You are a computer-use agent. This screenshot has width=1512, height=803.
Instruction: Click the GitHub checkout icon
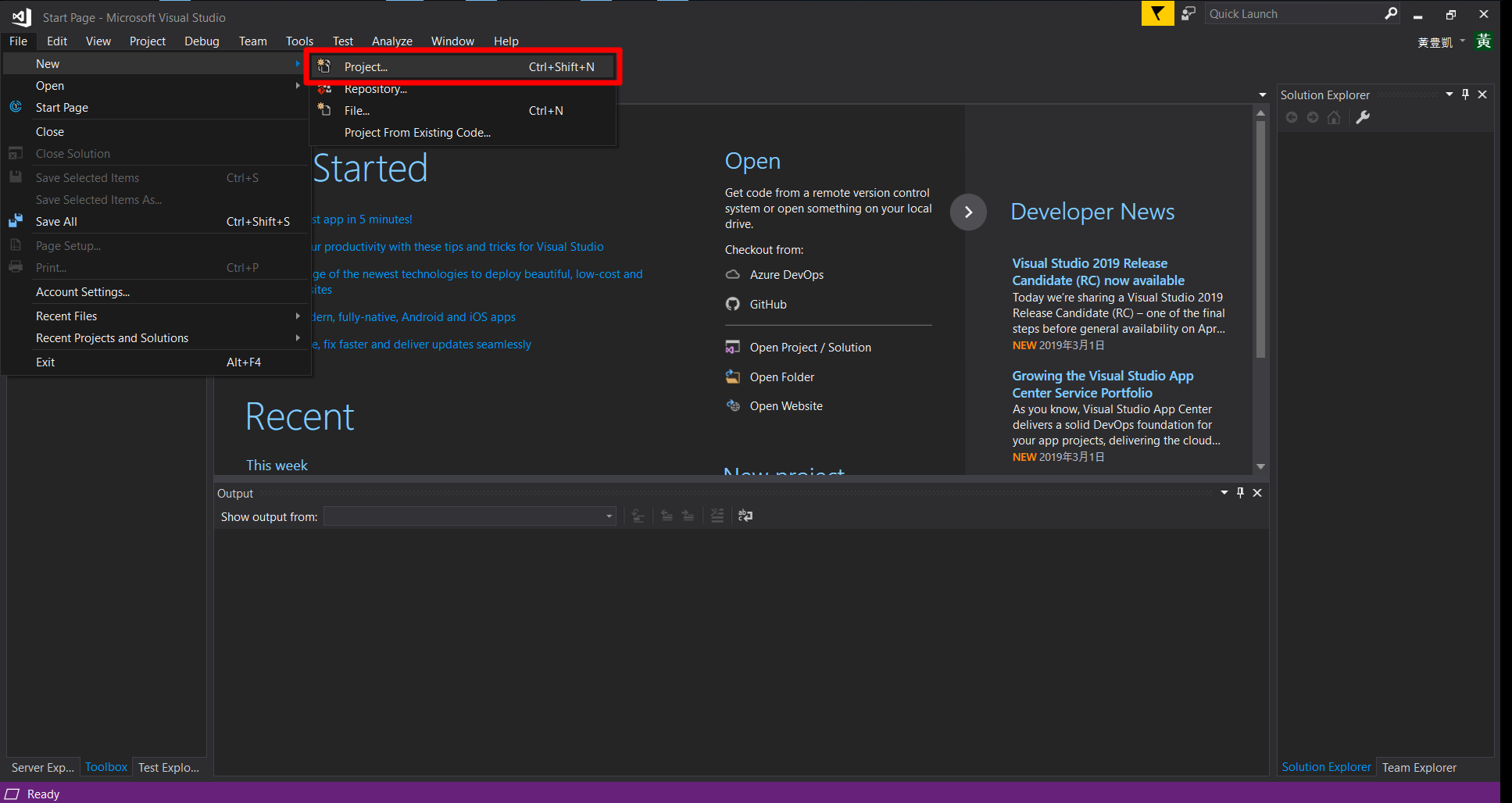[732, 305]
